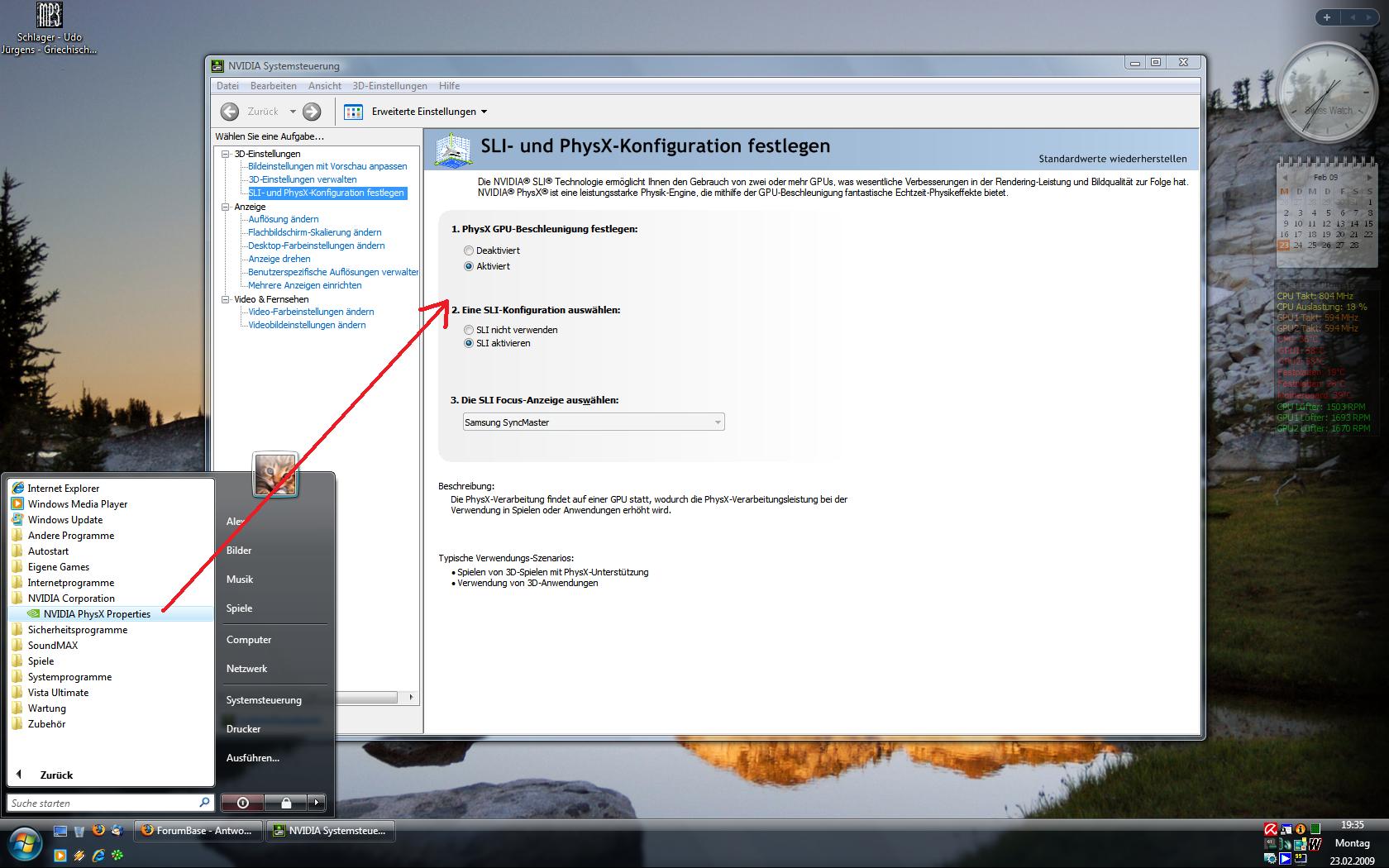This screenshot has height=868, width=1389.
Task: Select Aktiviert PhysX radio button
Action: pos(469,266)
